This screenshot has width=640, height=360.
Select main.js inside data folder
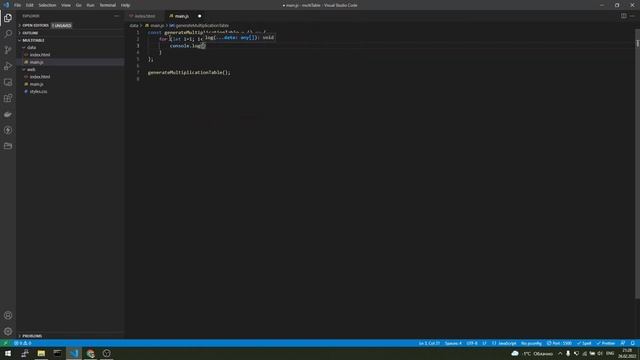click(x=70, y=62)
